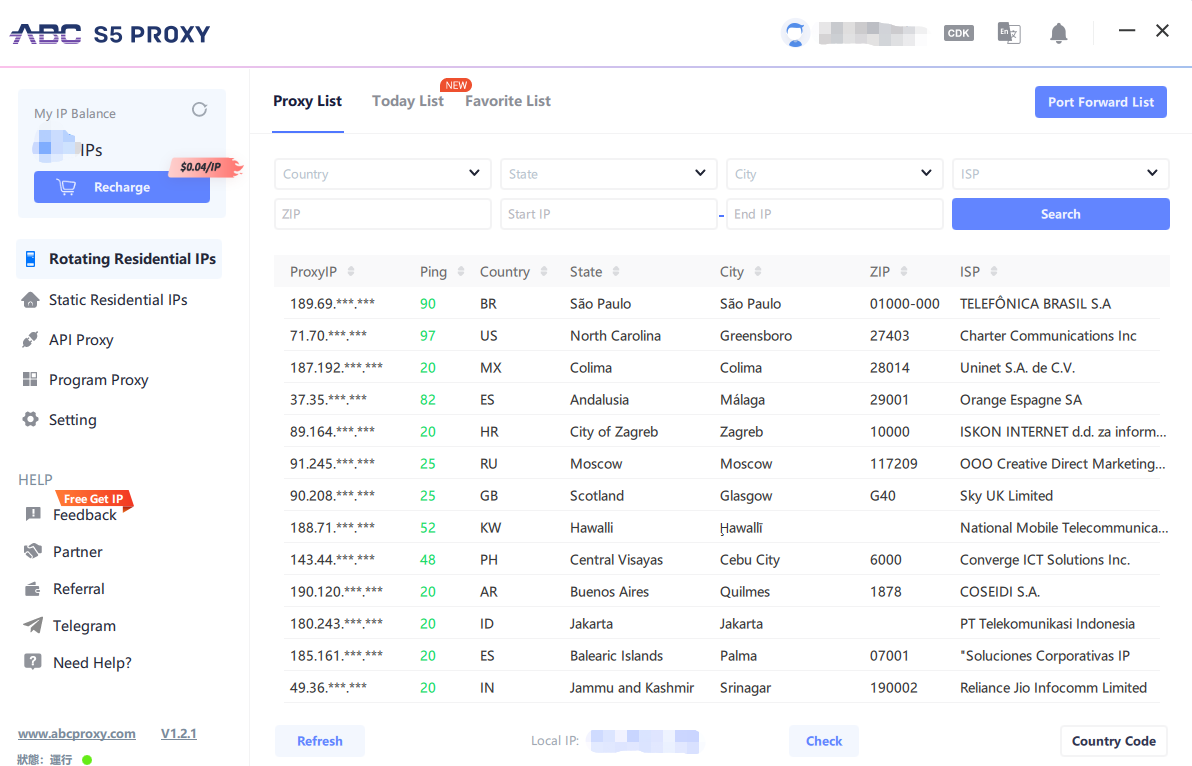This screenshot has height=766, width=1192.
Task: Select the 180.243.***.*** proxy row
Action: click(721, 623)
